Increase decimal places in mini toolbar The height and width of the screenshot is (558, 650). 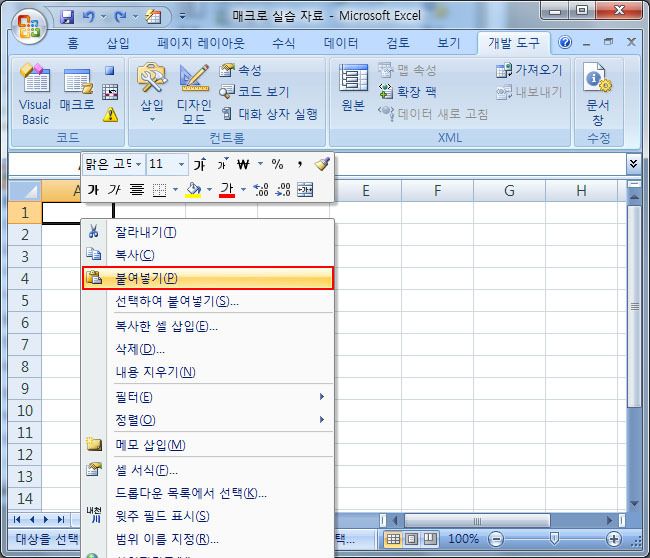tap(261, 190)
